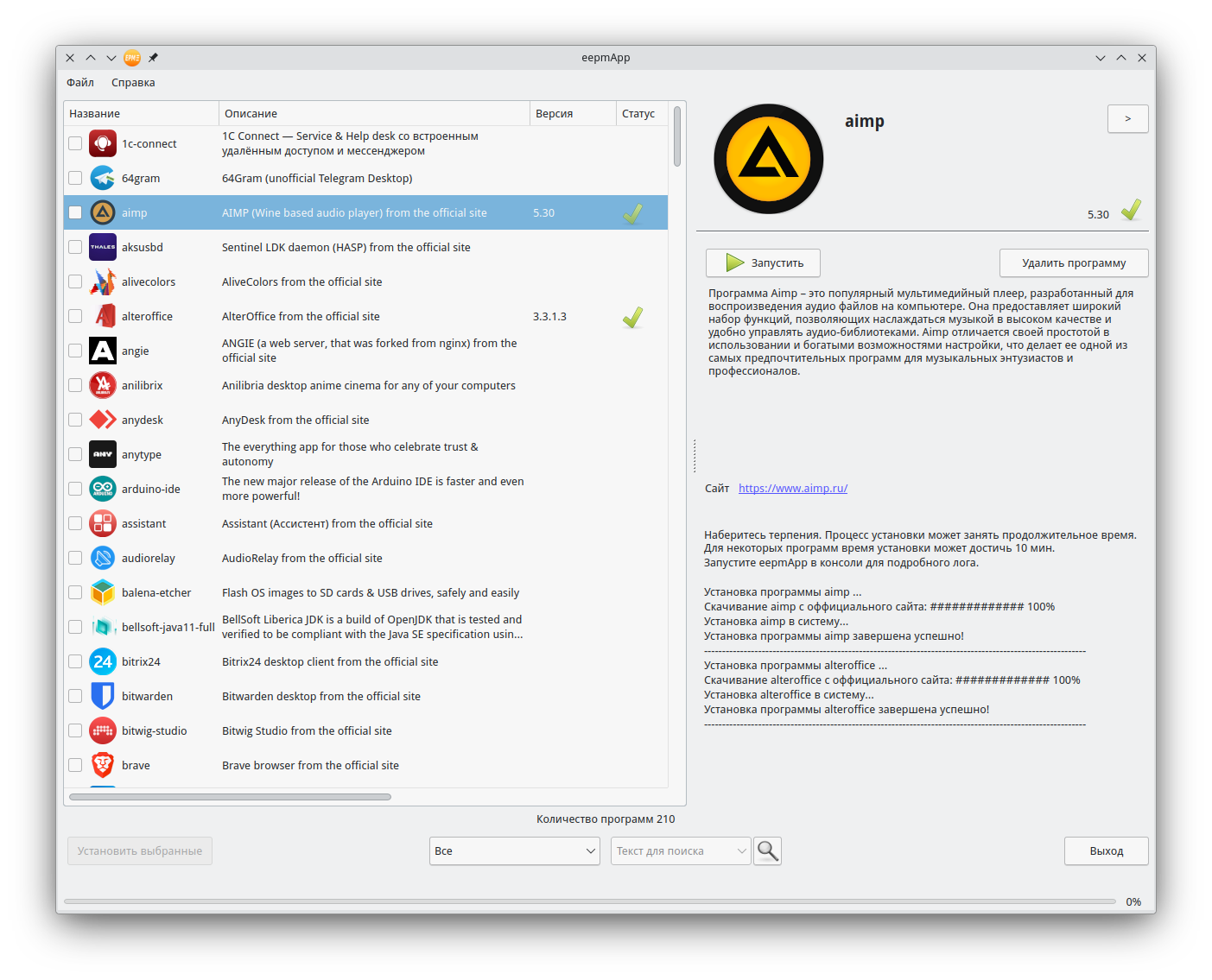1212x980 pixels.
Task: Click the eepm app icon in title bar
Action: [132, 58]
